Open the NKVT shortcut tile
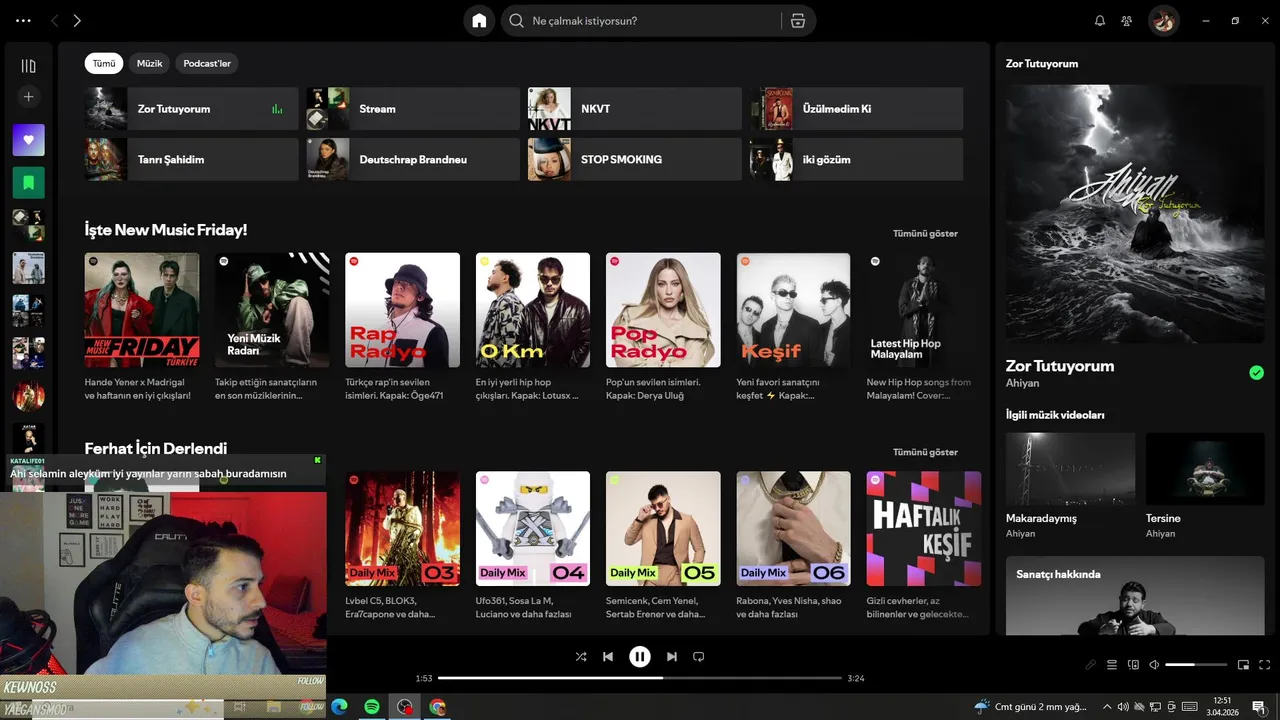 click(635, 108)
